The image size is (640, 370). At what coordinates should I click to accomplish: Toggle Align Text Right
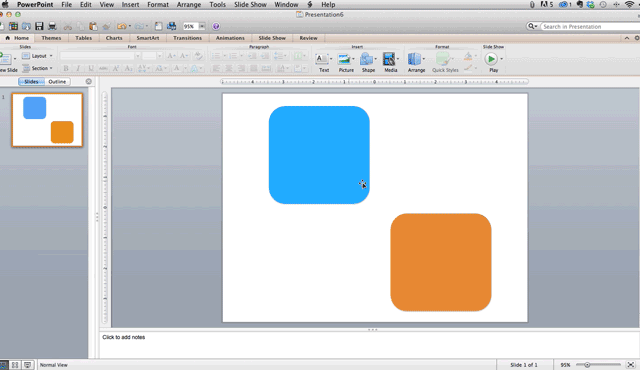coord(241,68)
